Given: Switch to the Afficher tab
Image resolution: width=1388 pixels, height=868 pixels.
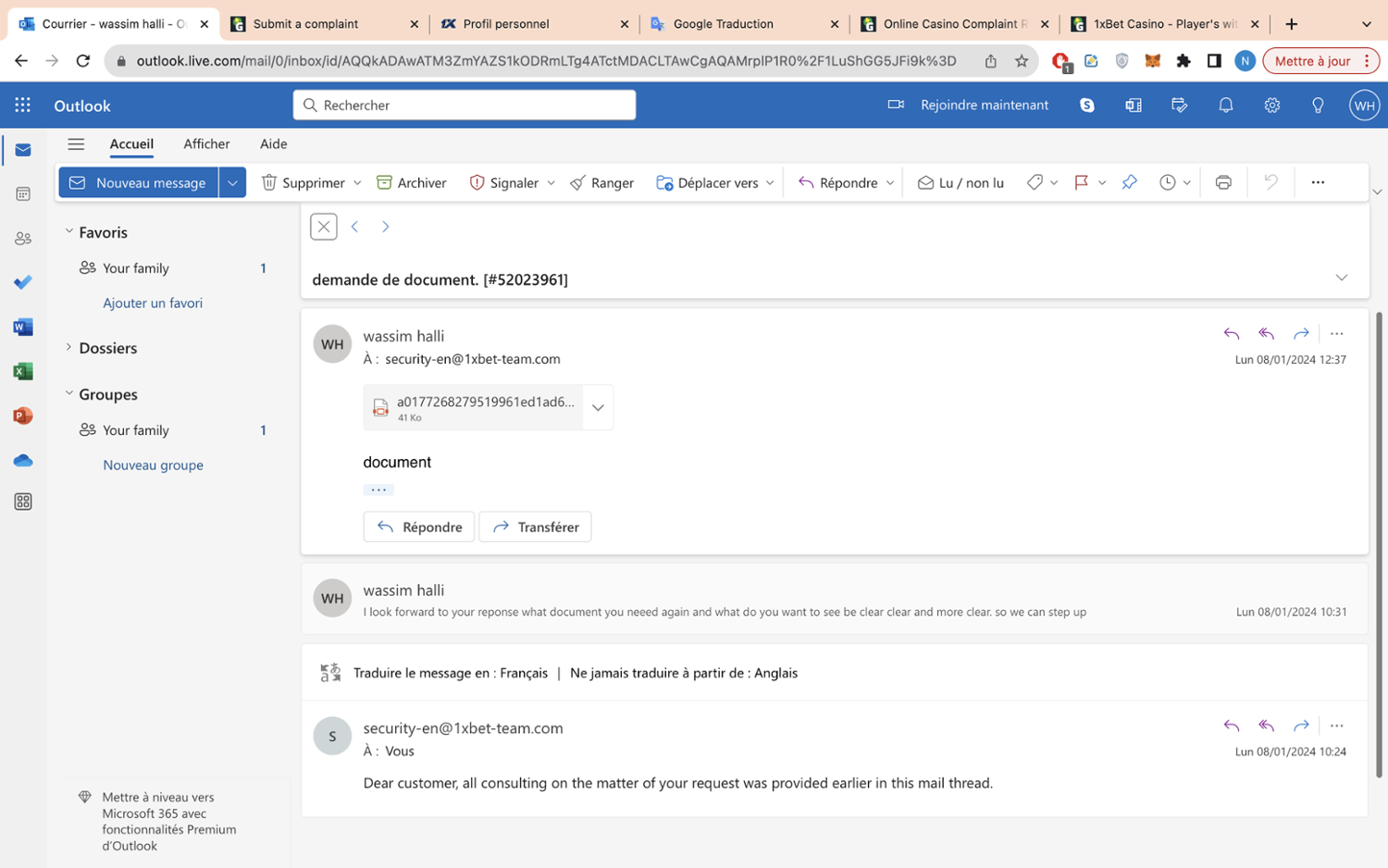Looking at the screenshot, I should (206, 143).
